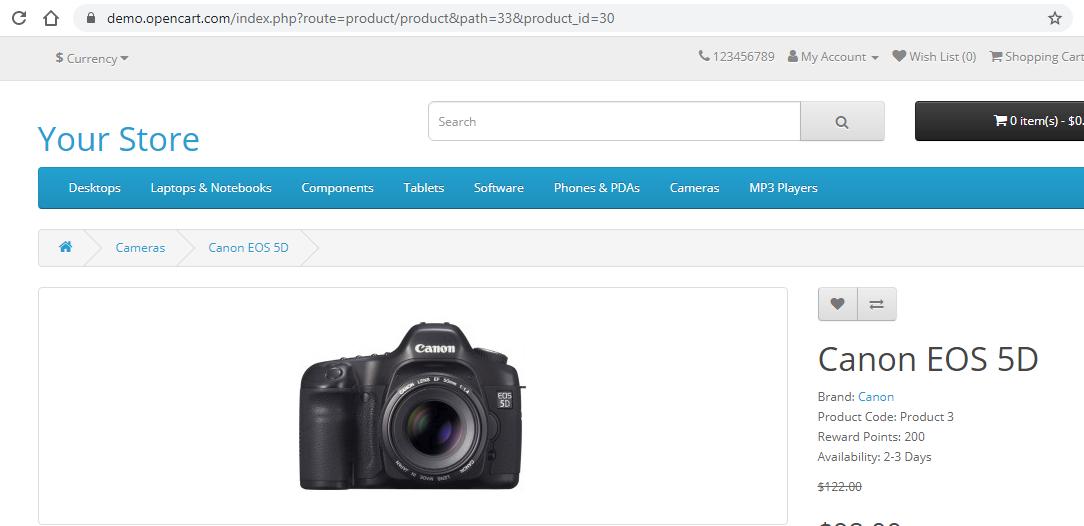Open the Laptops & Notebooks menu
Image resolution: width=1084 pixels, height=526 pixels.
point(211,188)
